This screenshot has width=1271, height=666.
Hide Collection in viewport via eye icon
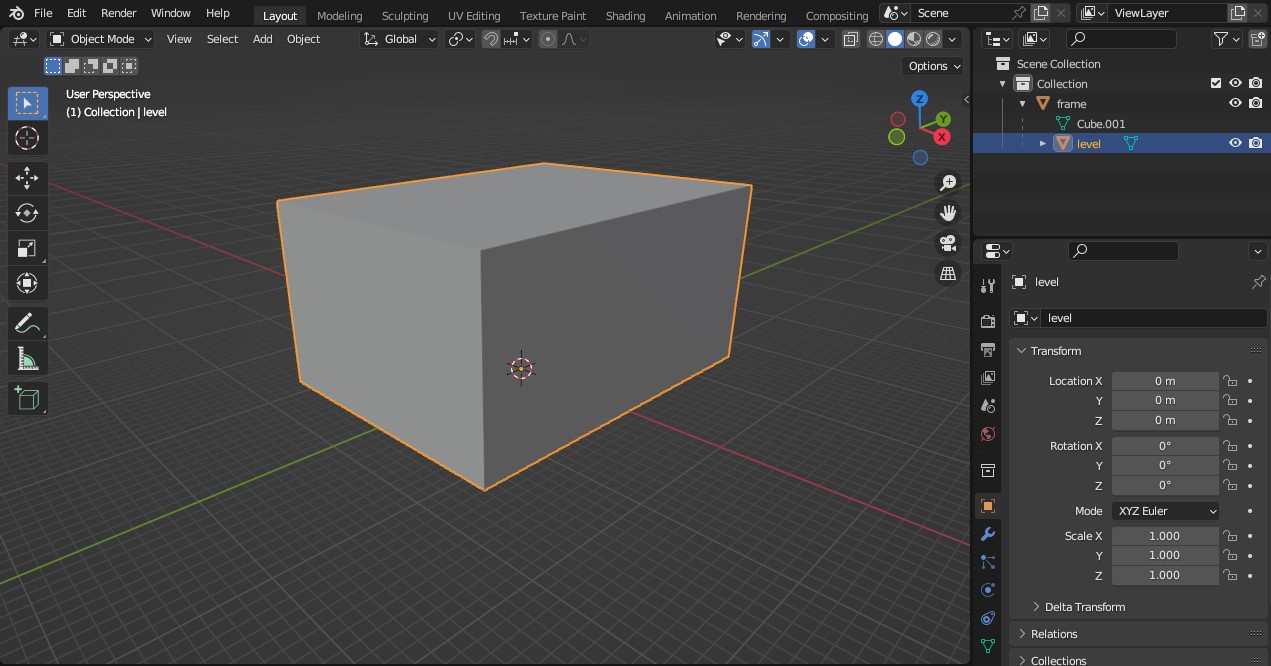coord(1236,83)
